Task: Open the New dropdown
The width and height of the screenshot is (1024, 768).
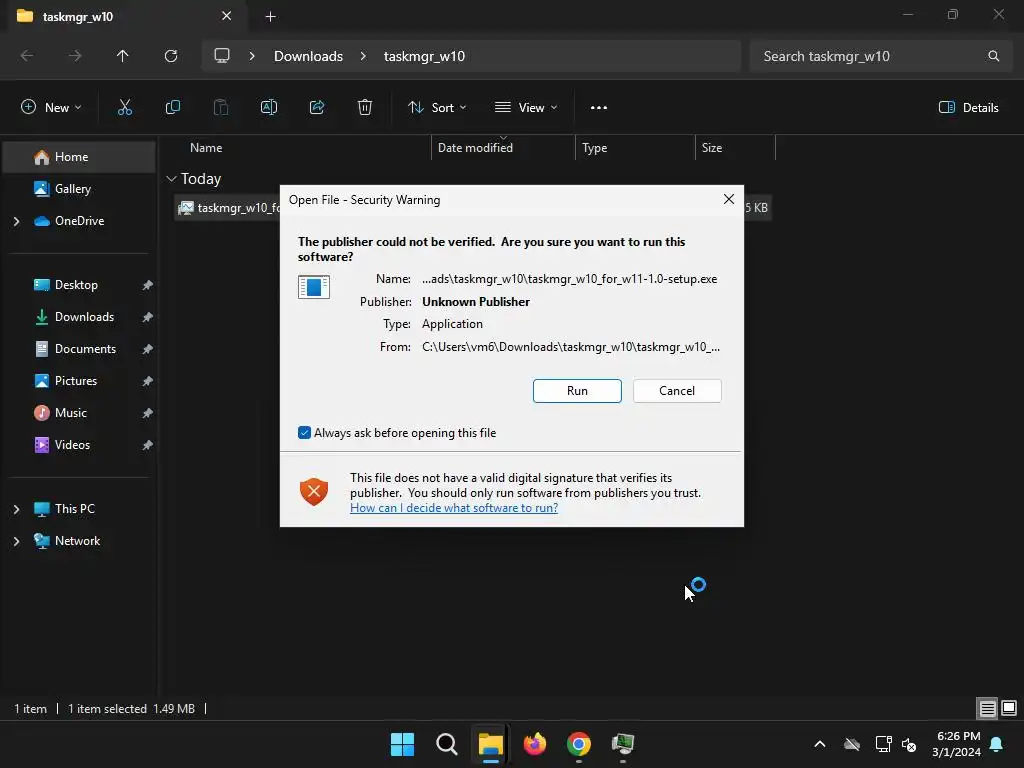Action: click(51, 108)
